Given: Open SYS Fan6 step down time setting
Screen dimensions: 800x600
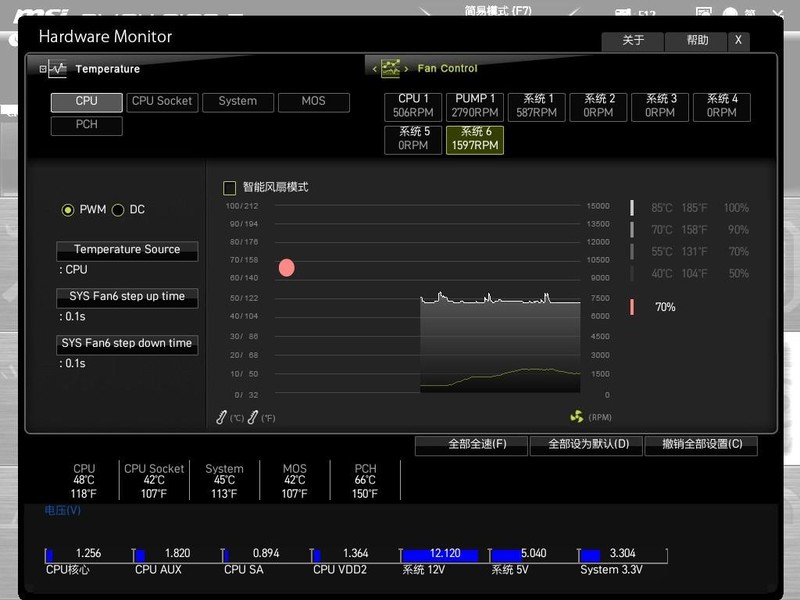Looking at the screenshot, I should [x=127, y=344].
